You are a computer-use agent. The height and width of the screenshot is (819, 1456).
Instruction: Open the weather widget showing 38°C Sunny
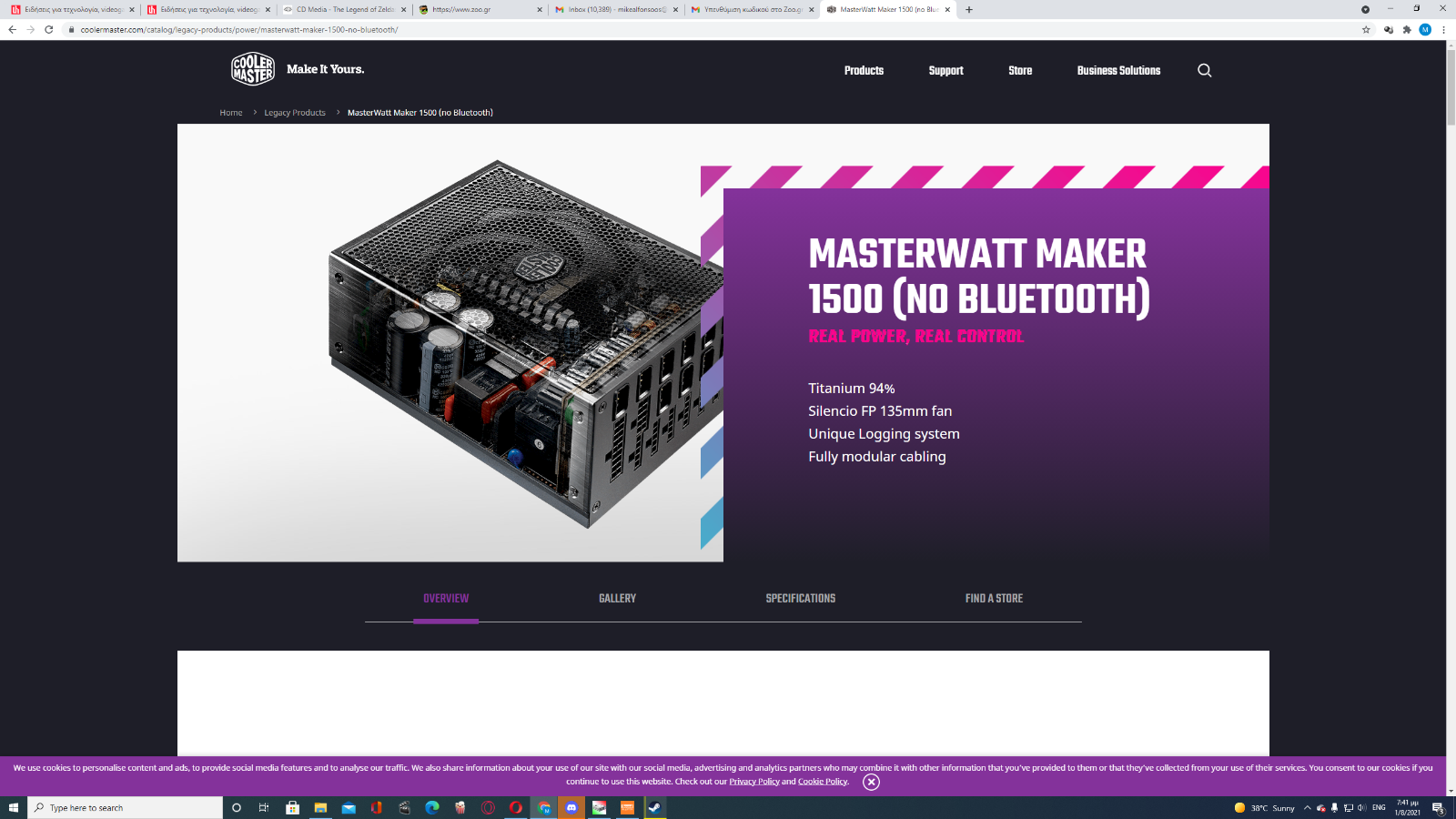[x=1264, y=807]
